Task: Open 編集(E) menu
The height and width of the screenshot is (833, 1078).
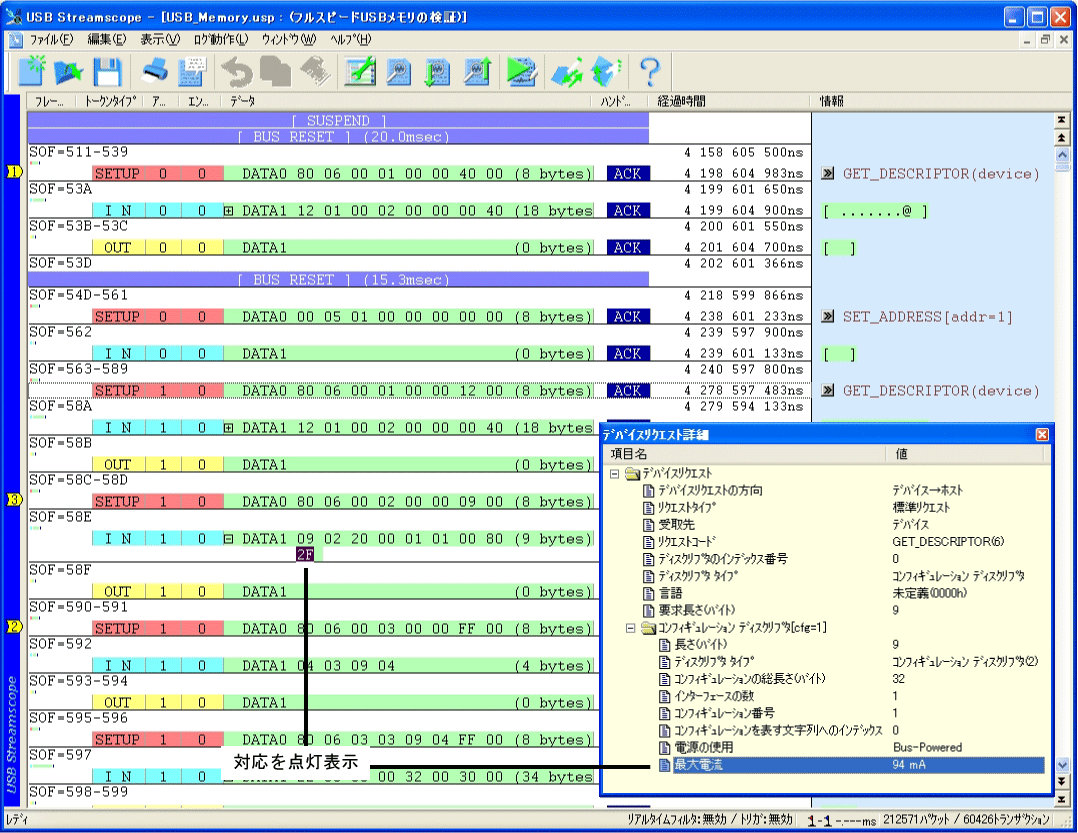Action: (107, 40)
